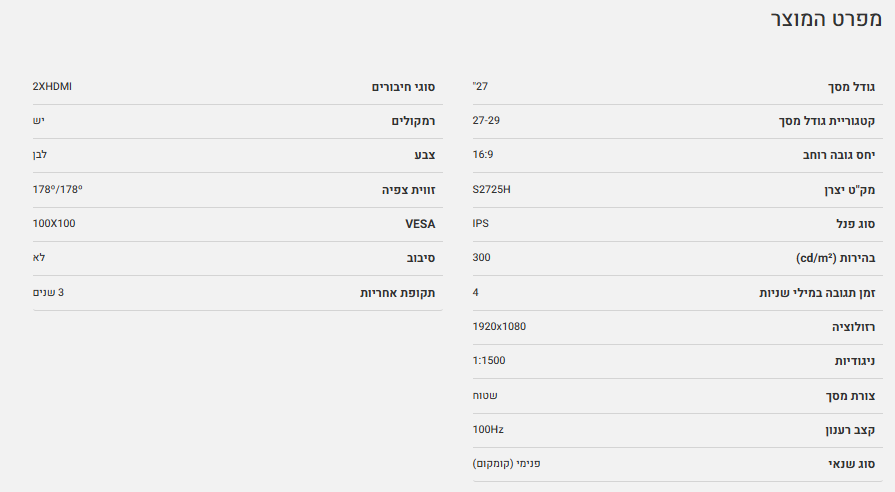The image size is (895, 492).
Task: Click the S2725H manufacturer part number
Action: 492,189
